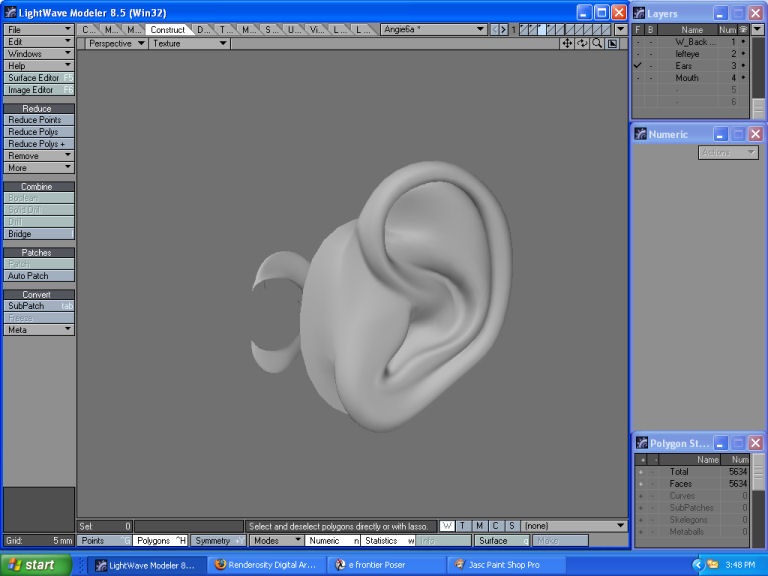Click the viewport move (pan) icon
This screenshot has width=768, height=576.
point(567,44)
